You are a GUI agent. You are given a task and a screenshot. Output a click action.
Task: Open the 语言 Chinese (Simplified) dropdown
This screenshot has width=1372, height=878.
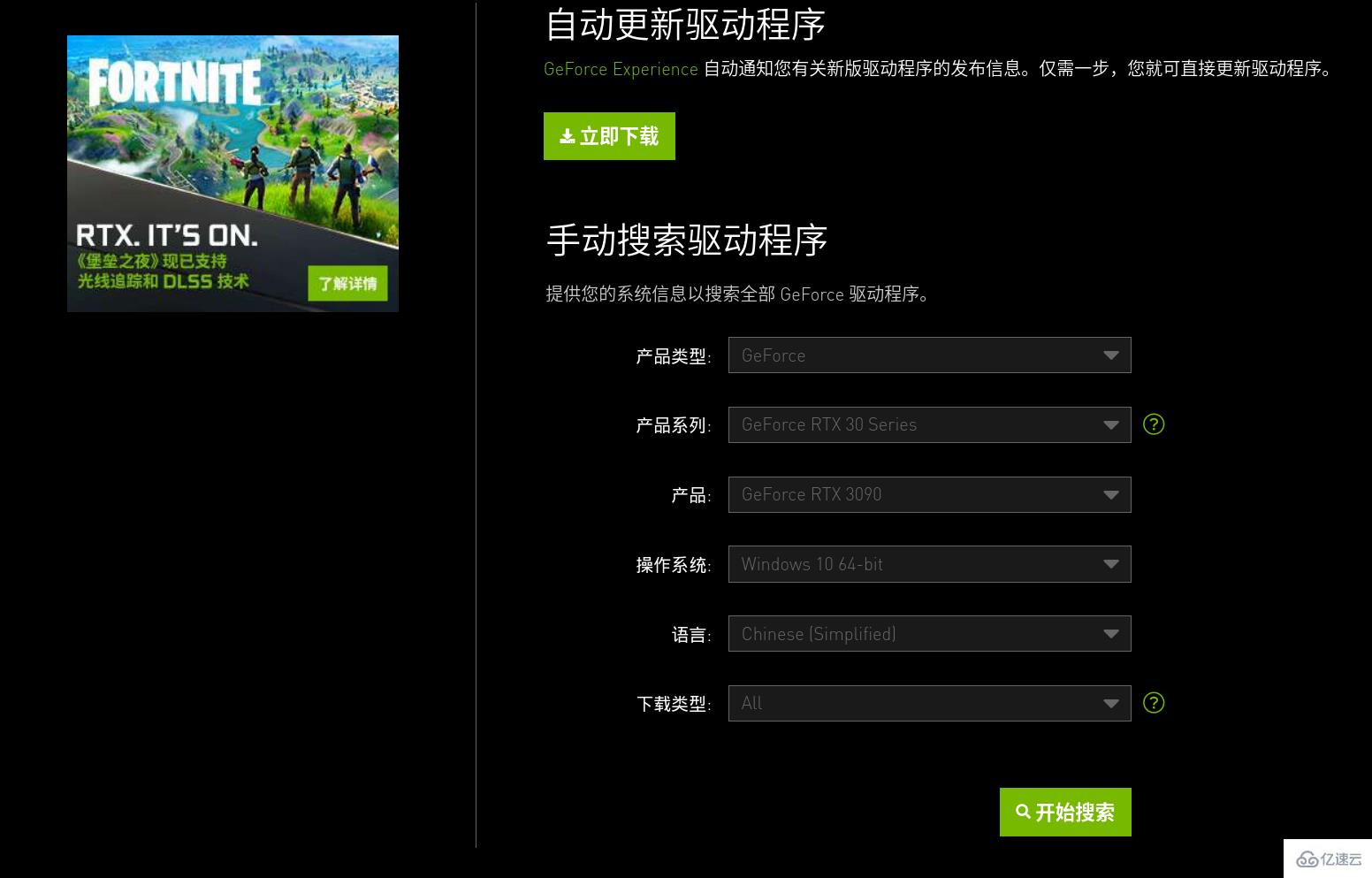point(930,634)
